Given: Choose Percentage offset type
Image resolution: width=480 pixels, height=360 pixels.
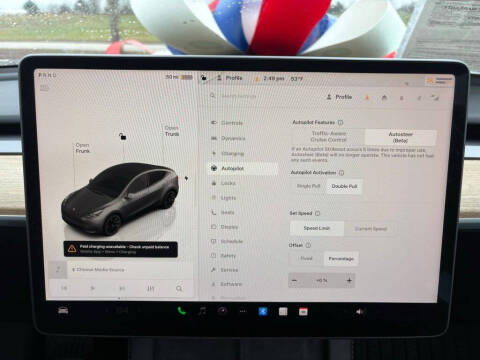Looking at the screenshot, I should pos(341,259).
